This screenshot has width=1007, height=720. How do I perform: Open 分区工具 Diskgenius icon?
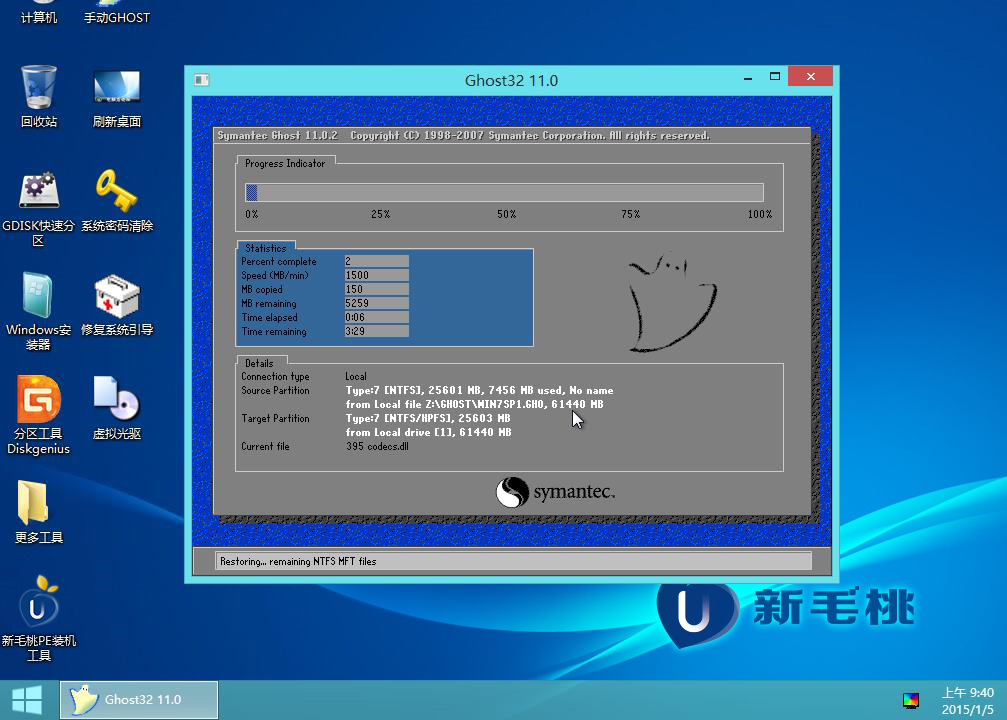[39, 416]
